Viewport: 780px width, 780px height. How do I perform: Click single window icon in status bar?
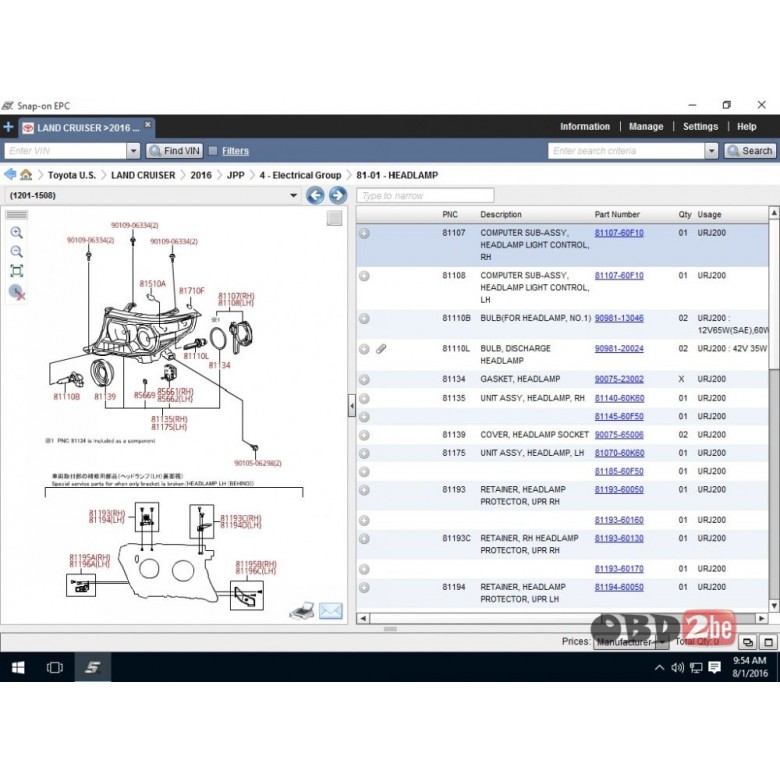[768, 642]
